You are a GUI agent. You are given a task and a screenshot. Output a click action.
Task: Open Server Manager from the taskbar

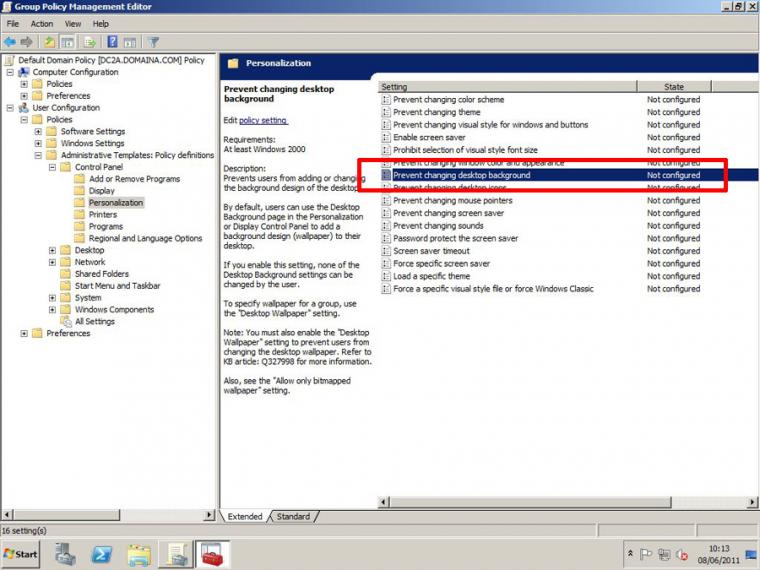click(65, 554)
